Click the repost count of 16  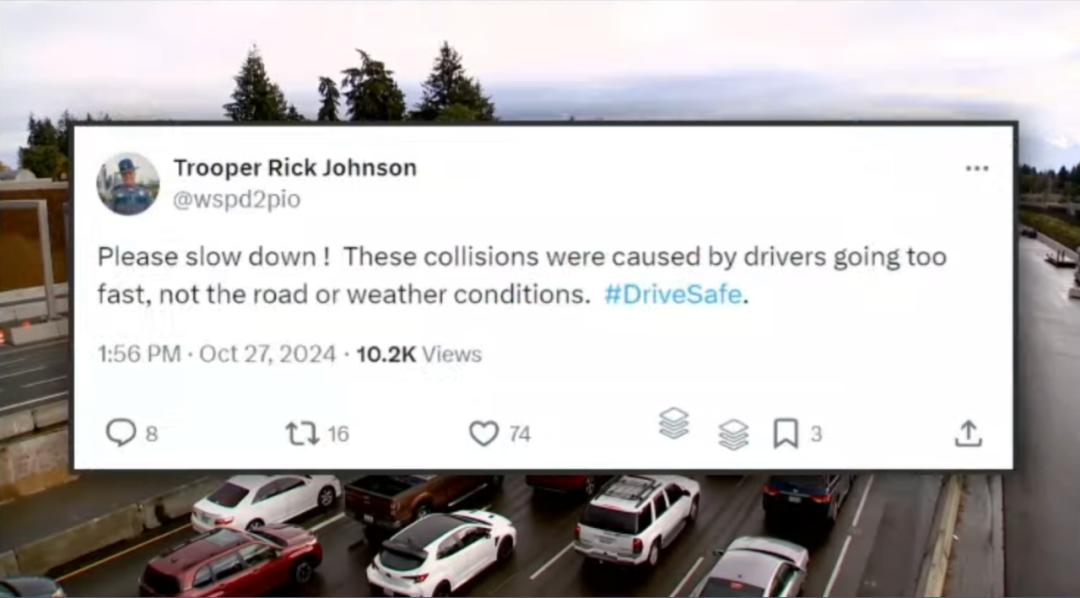(338, 434)
